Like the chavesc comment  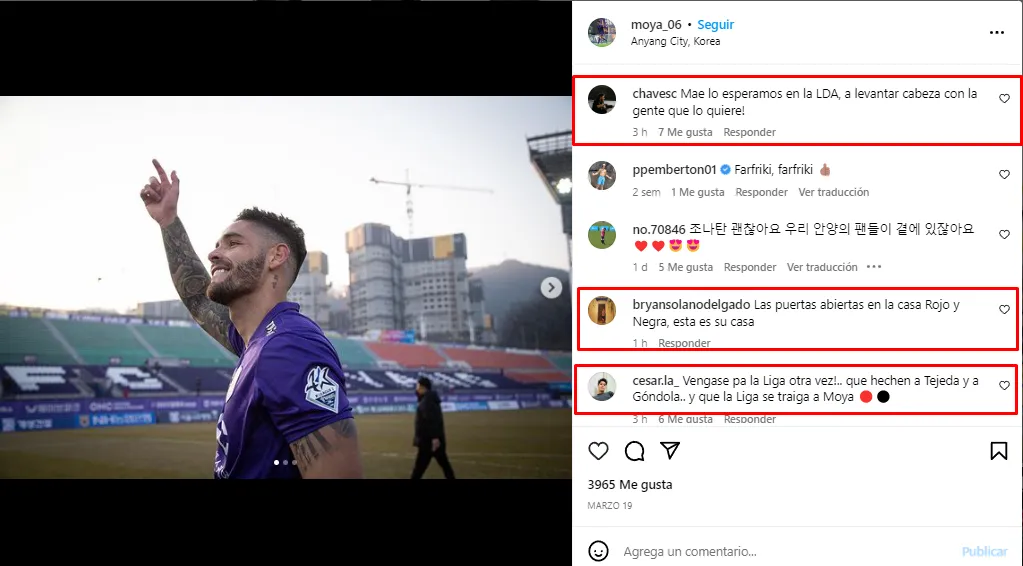[x=1004, y=98]
